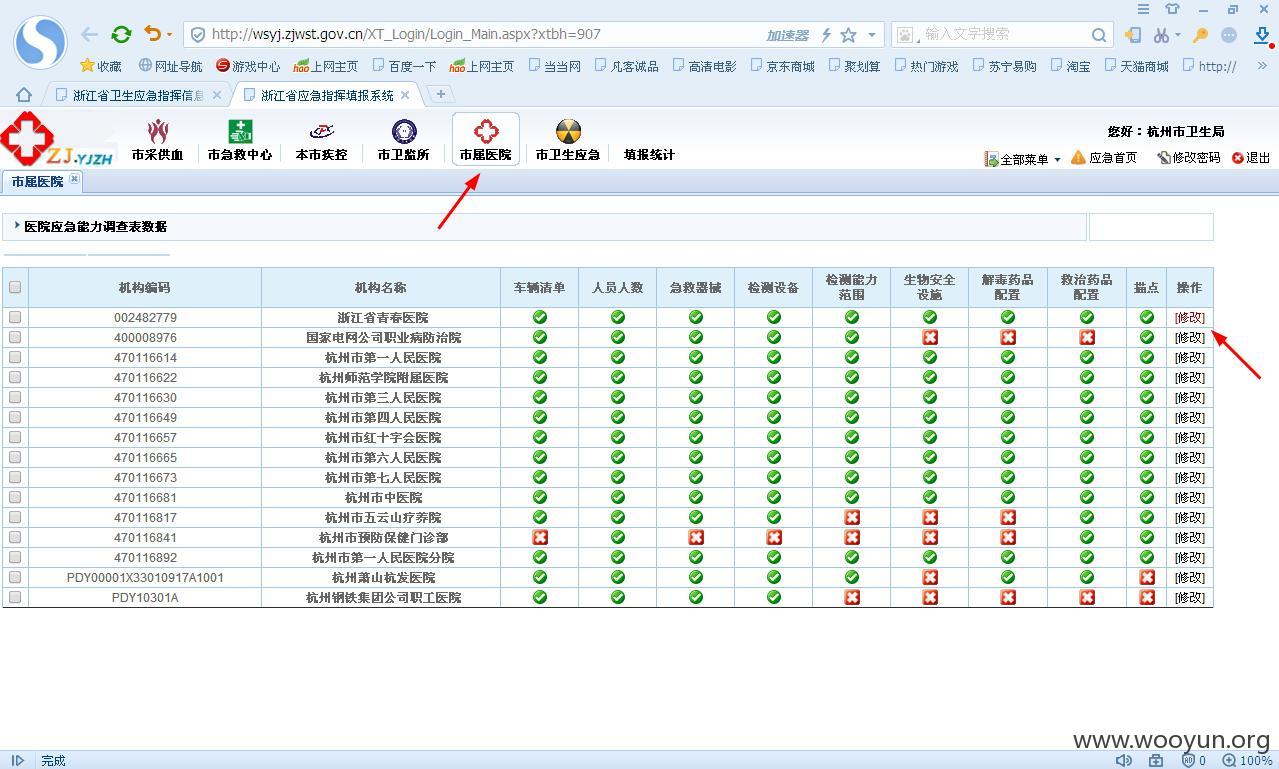
Task: Switch to 浙江省卫生应急指挥信息 browser tab
Action: 139,95
